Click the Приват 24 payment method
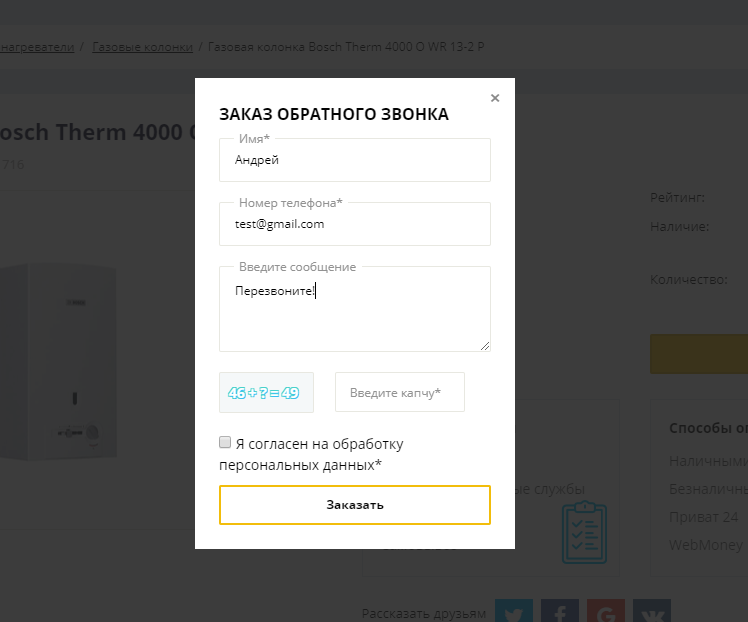The image size is (748, 622). [704, 517]
